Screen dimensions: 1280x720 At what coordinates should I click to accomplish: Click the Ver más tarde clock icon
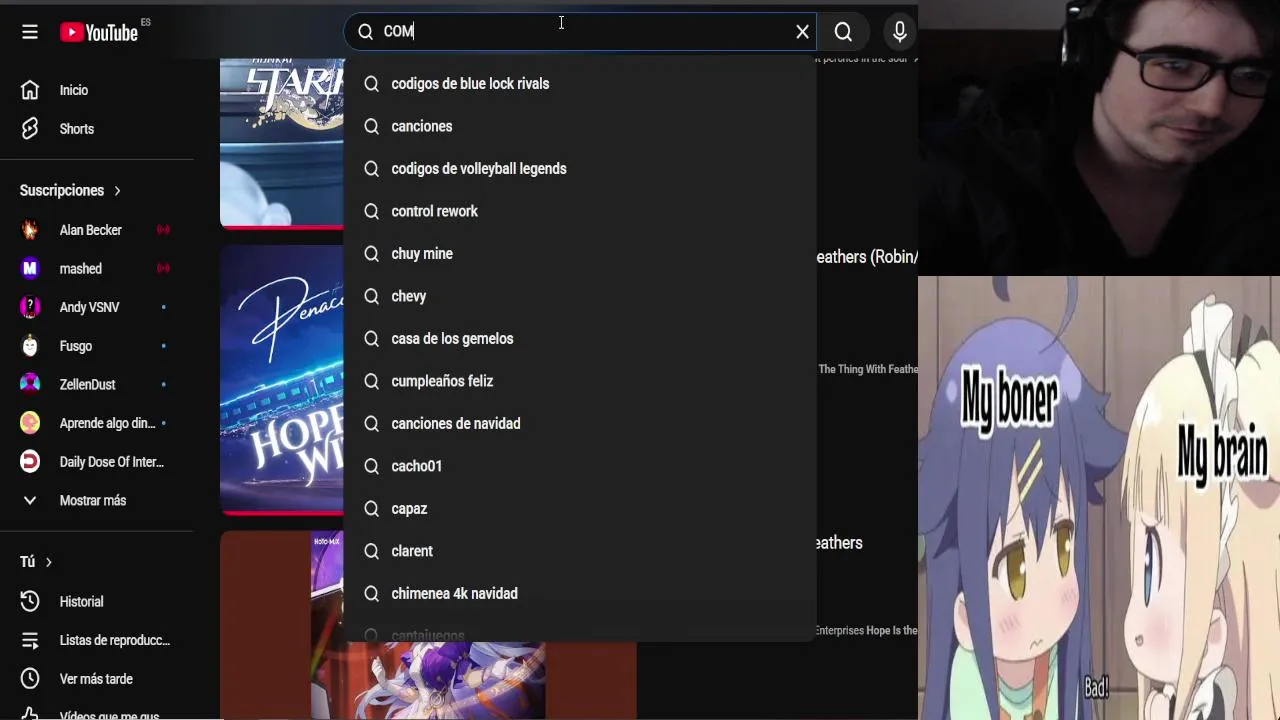coord(30,679)
